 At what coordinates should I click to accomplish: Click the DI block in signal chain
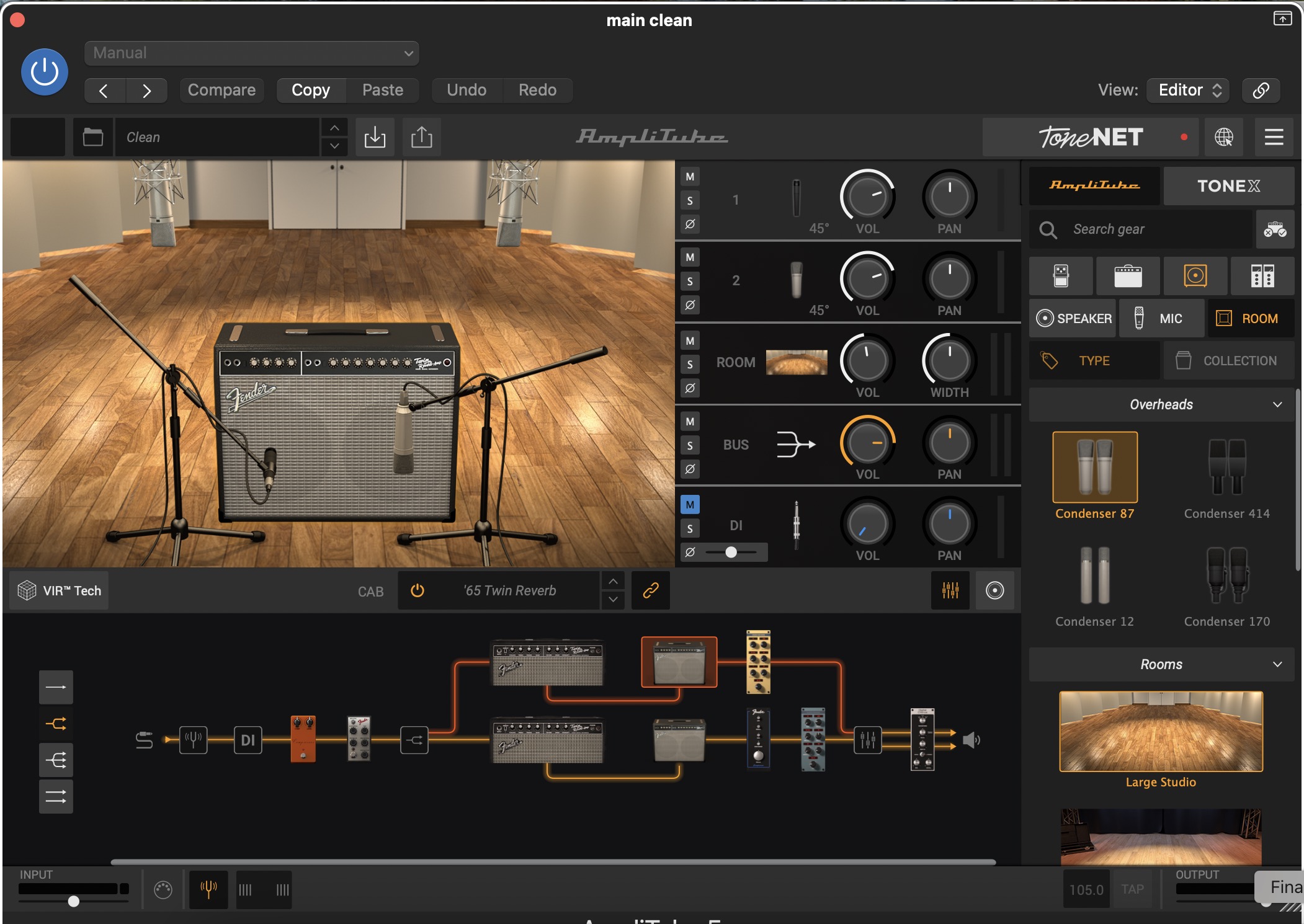point(248,740)
